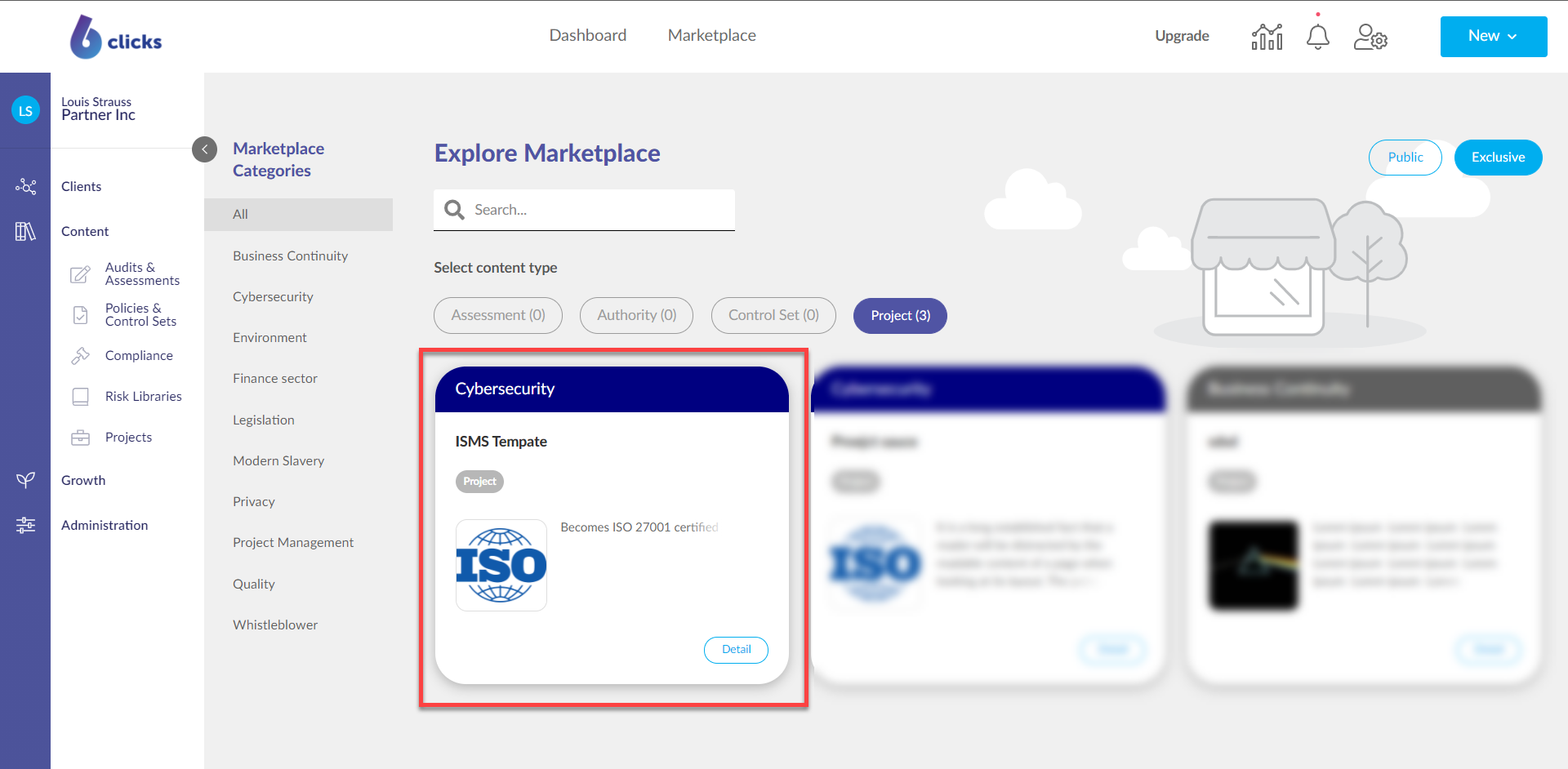Click the Administration sliders icon
Viewport: 1568px width, 769px height.
point(25,525)
